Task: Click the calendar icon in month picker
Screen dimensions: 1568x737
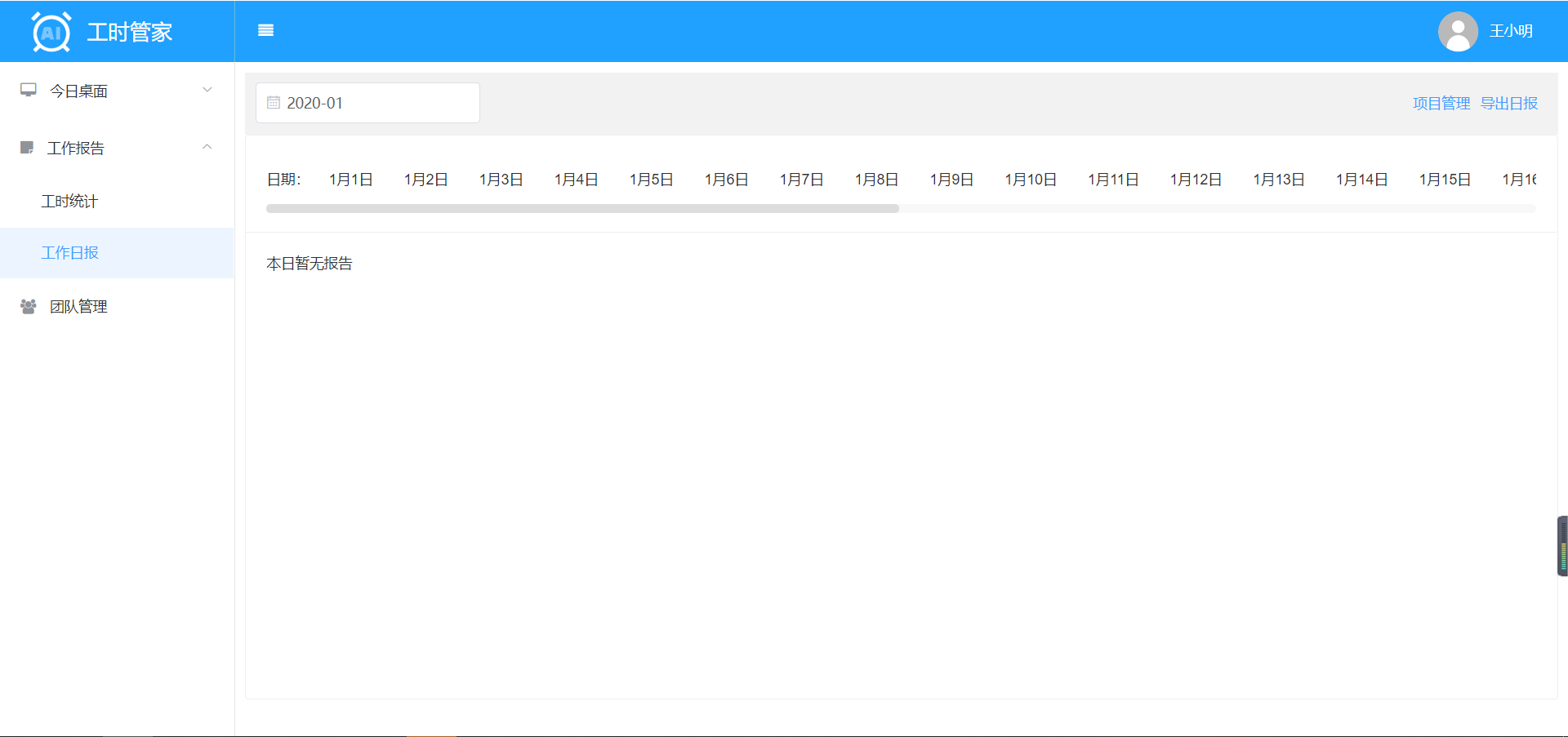Action: 274,103
